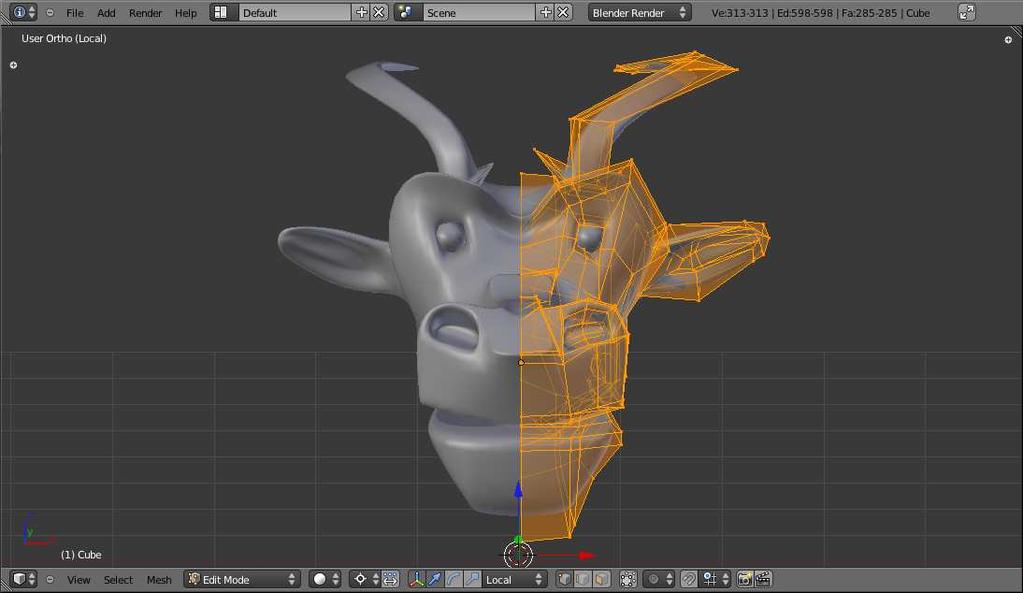Image resolution: width=1023 pixels, height=593 pixels.
Task: Open the Mesh menu in 3D header
Action: tap(159, 579)
